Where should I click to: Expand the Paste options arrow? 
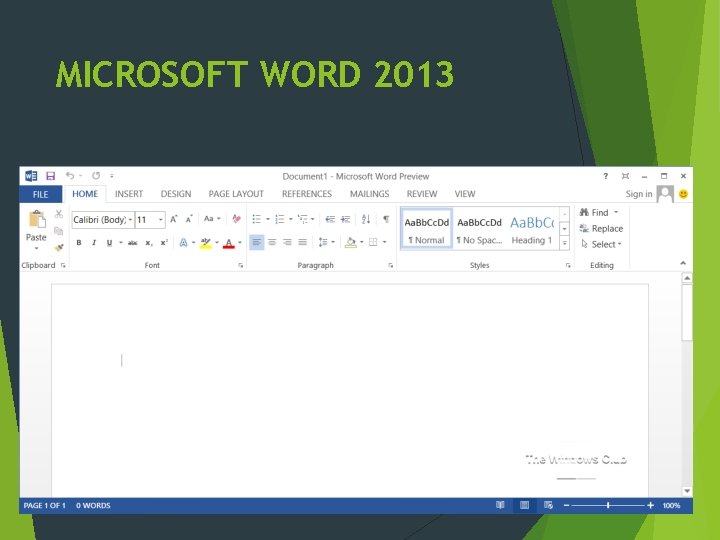coord(36,249)
